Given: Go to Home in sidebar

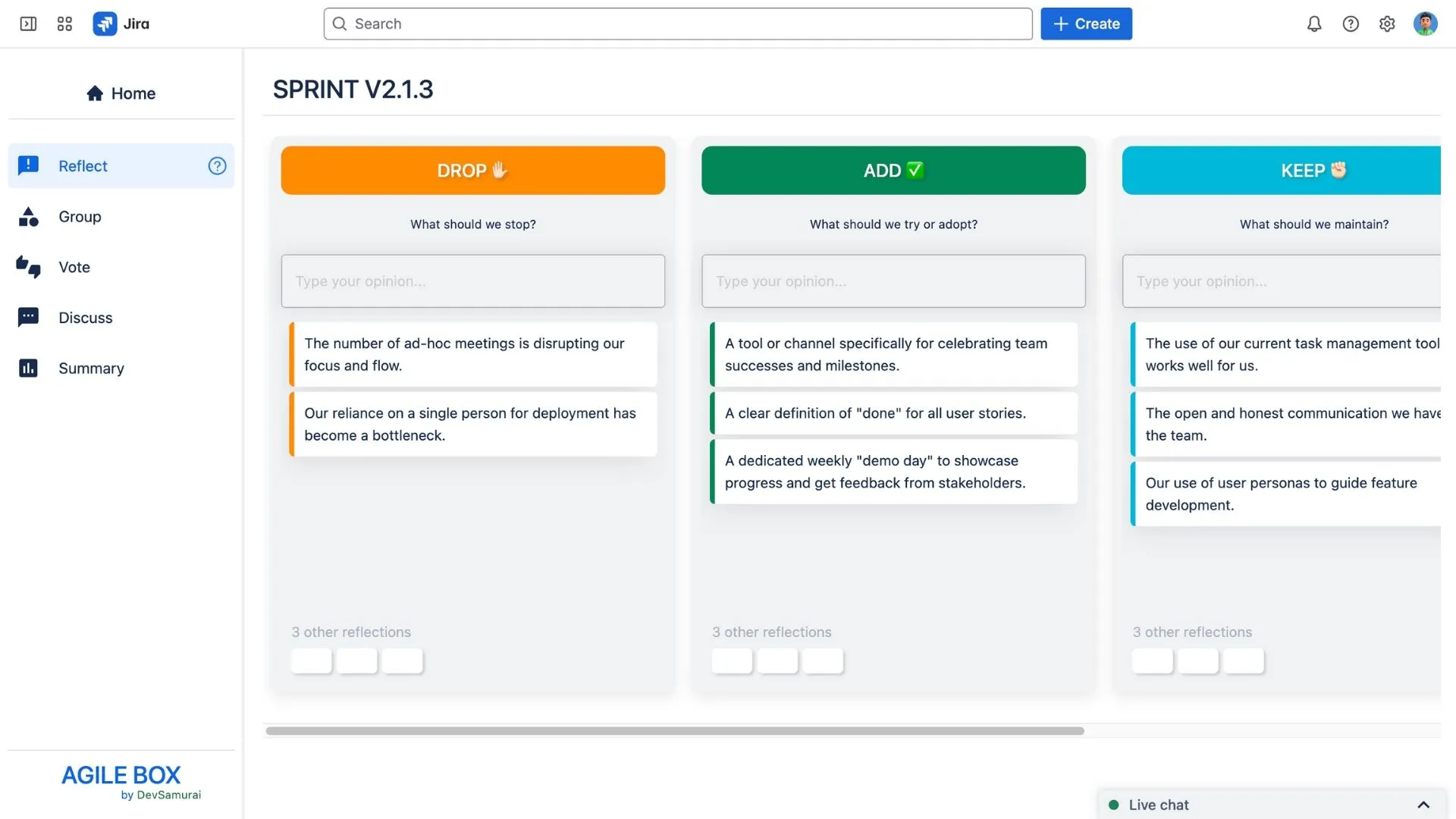Looking at the screenshot, I should click(121, 93).
